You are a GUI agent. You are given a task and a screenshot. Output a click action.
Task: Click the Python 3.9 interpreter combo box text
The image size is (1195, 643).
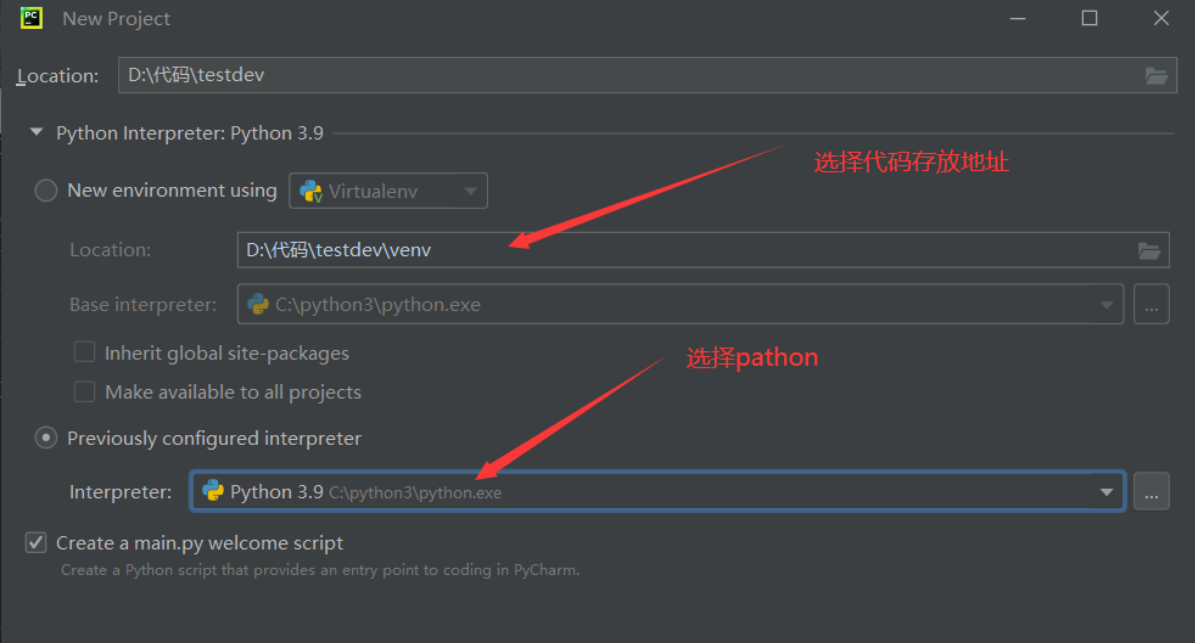click(x=277, y=492)
